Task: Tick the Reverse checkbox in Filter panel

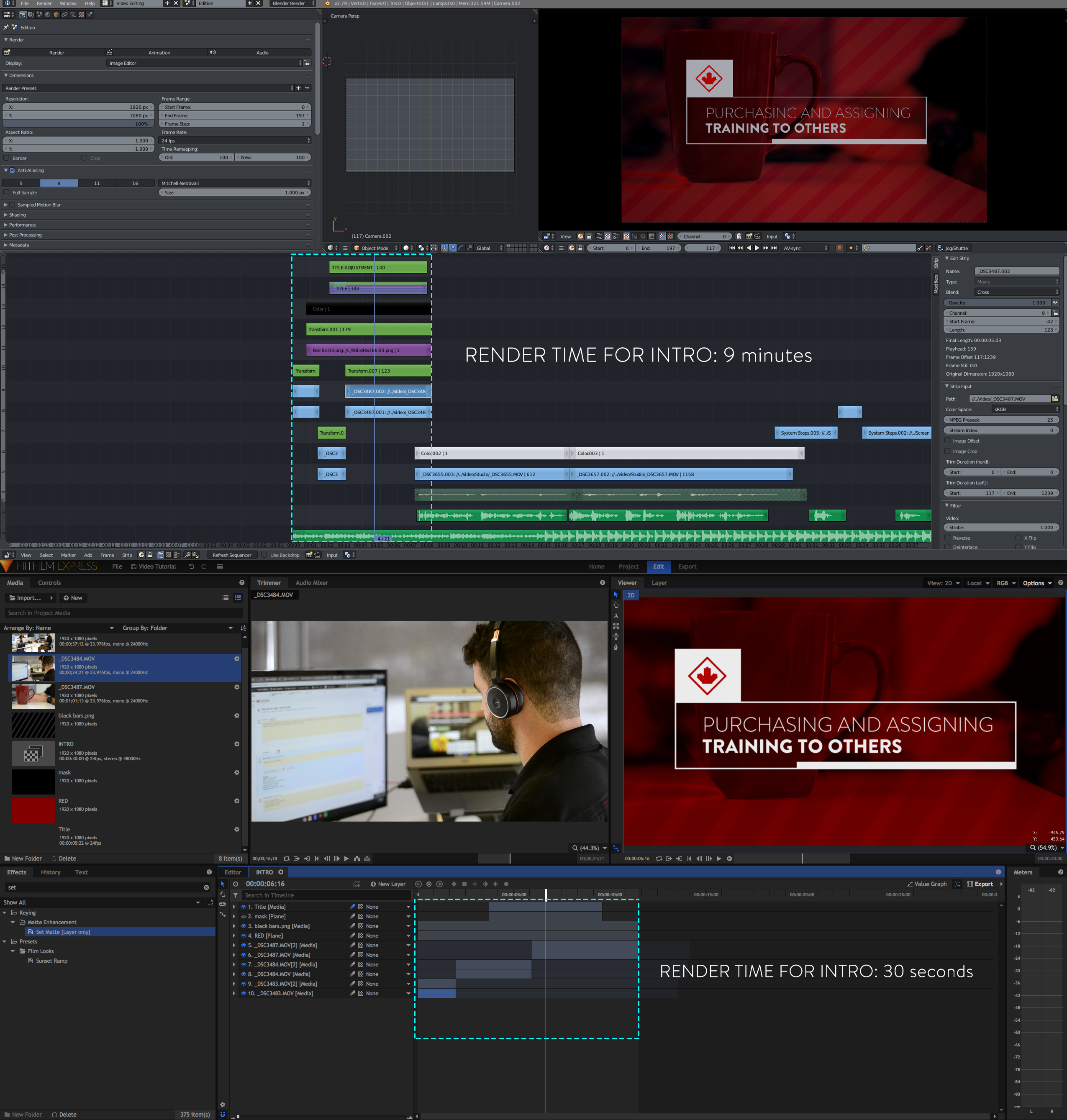Action: point(947,538)
